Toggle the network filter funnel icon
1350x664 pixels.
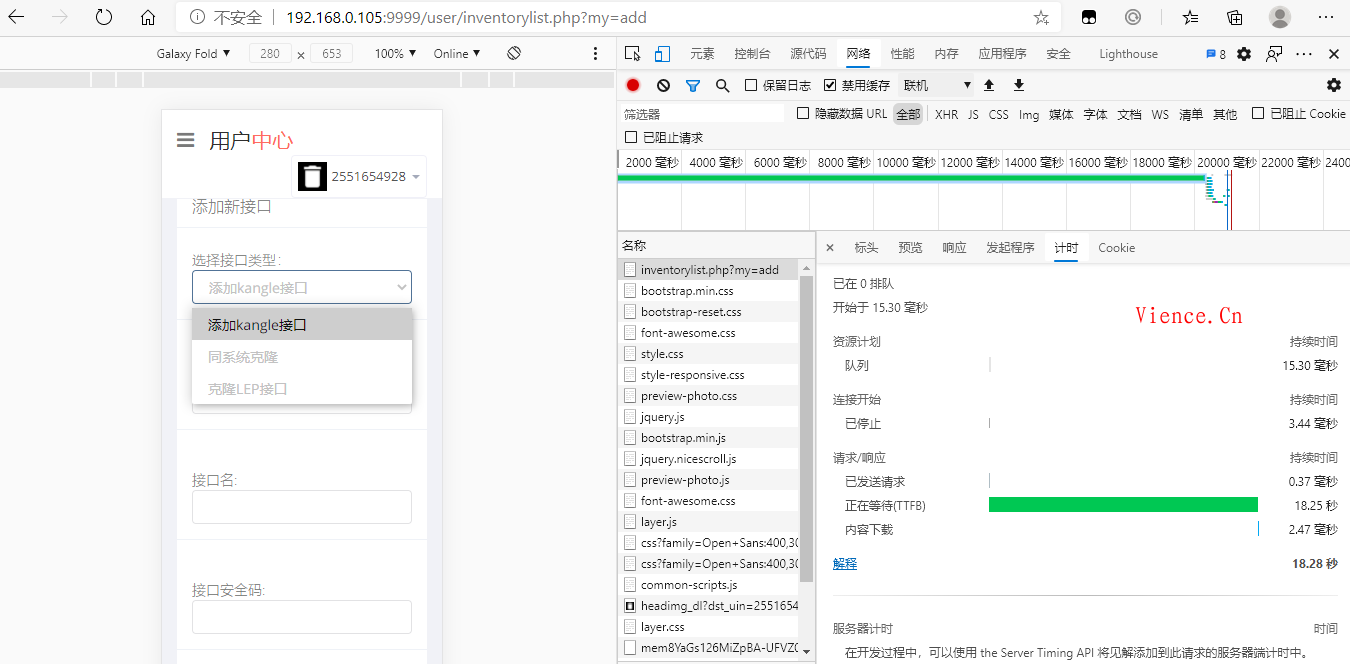[x=692, y=86]
